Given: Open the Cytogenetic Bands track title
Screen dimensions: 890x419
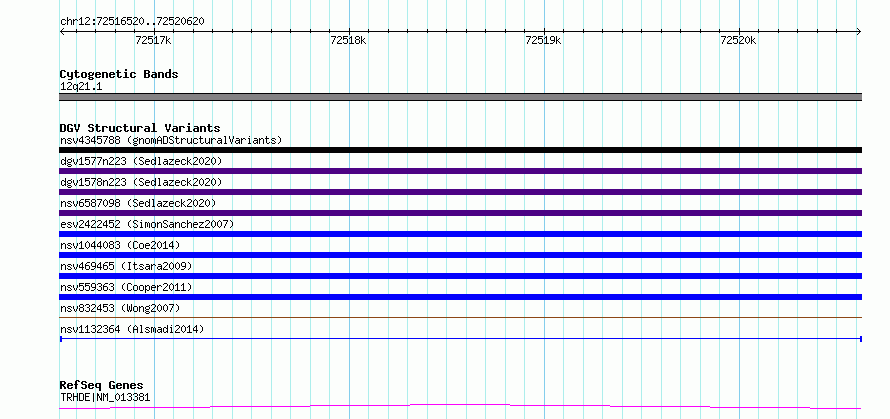Looking at the screenshot, I should [x=119, y=74].
